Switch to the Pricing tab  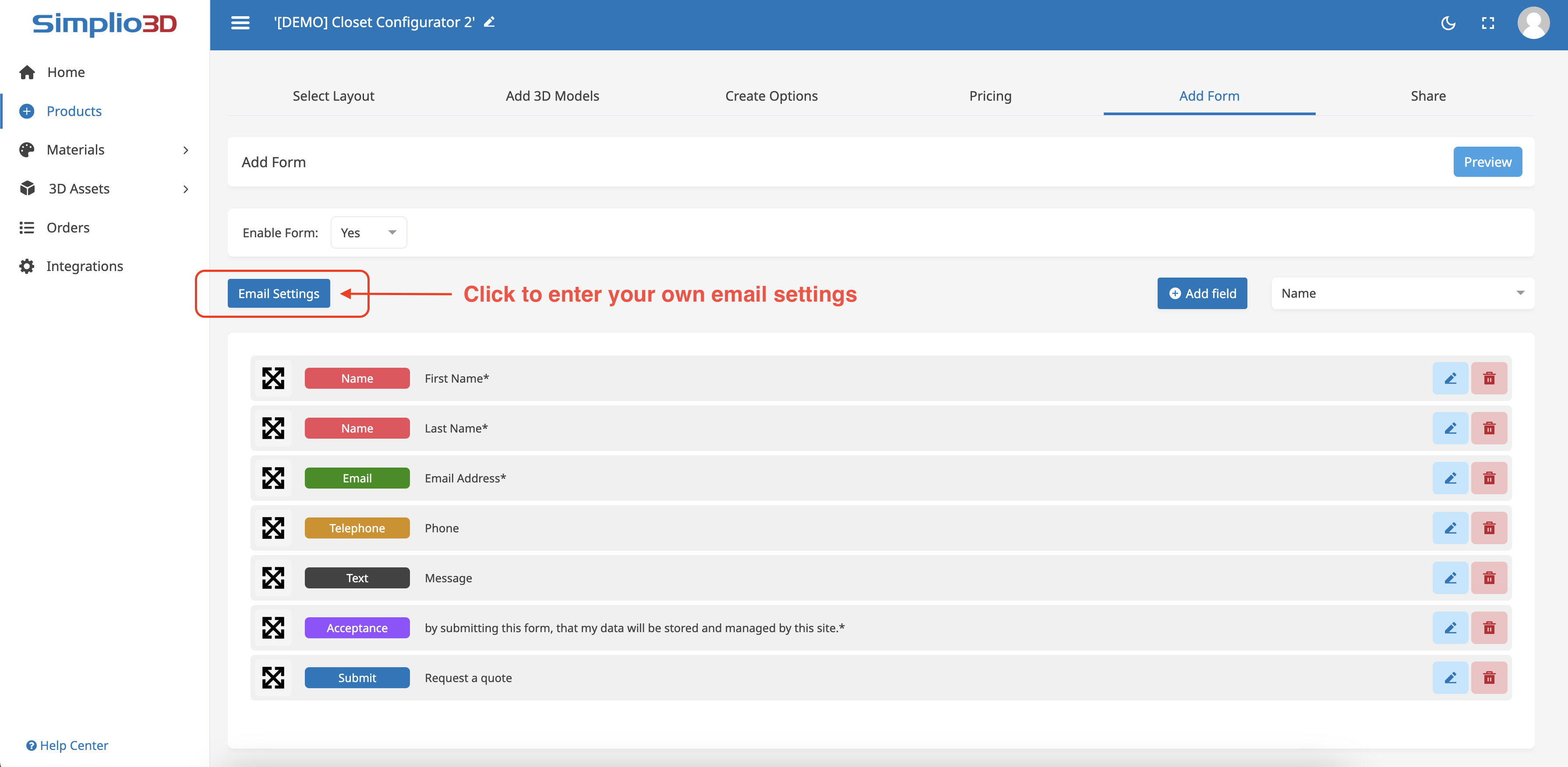990,96
